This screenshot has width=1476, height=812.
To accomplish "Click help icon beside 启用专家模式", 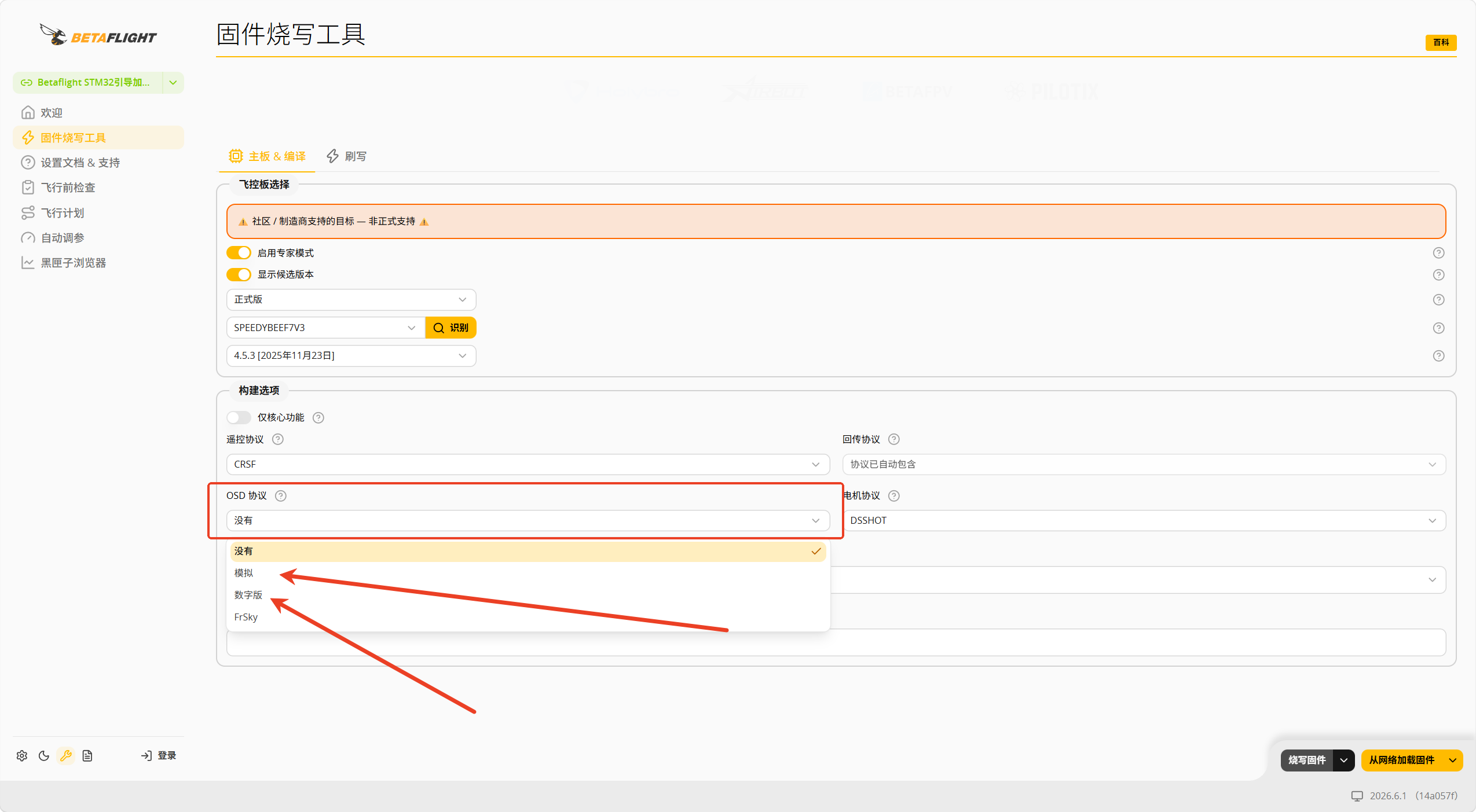I will (x=1438, y=253).
